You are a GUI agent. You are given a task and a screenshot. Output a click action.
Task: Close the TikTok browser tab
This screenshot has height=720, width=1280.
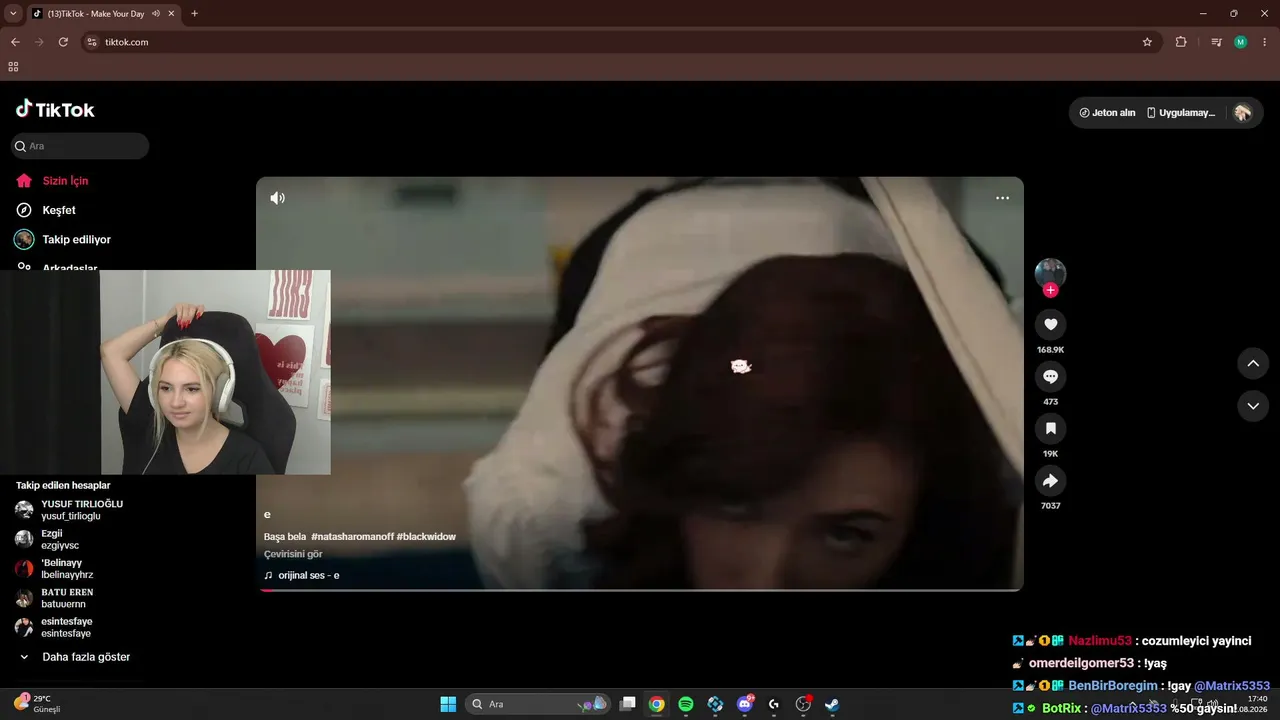(171, 14)
